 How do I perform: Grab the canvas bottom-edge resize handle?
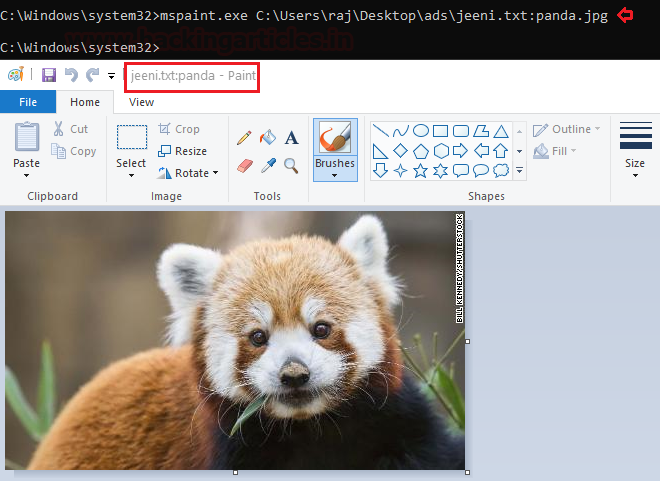[235, 473]
